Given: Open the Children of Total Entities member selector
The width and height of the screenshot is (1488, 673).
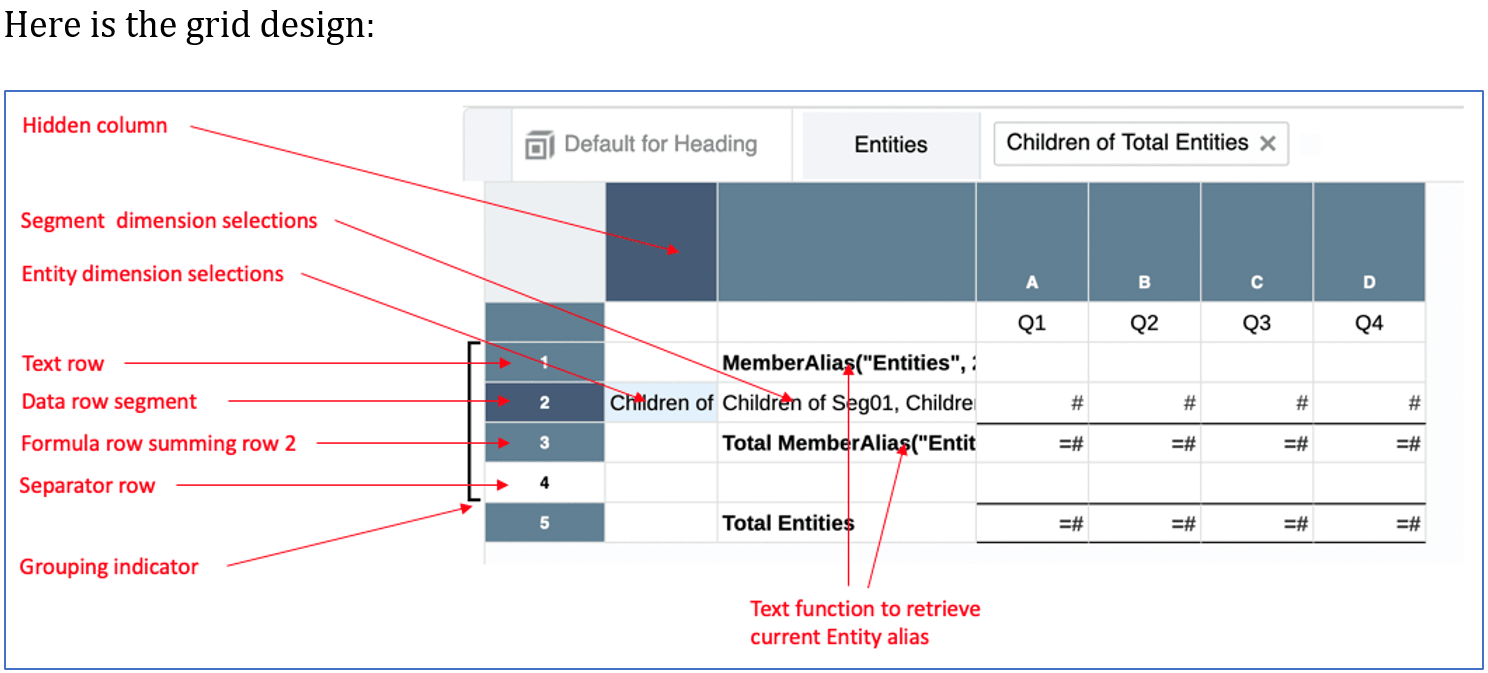Looking at the screenshot, I should [x=1126, y=143].
